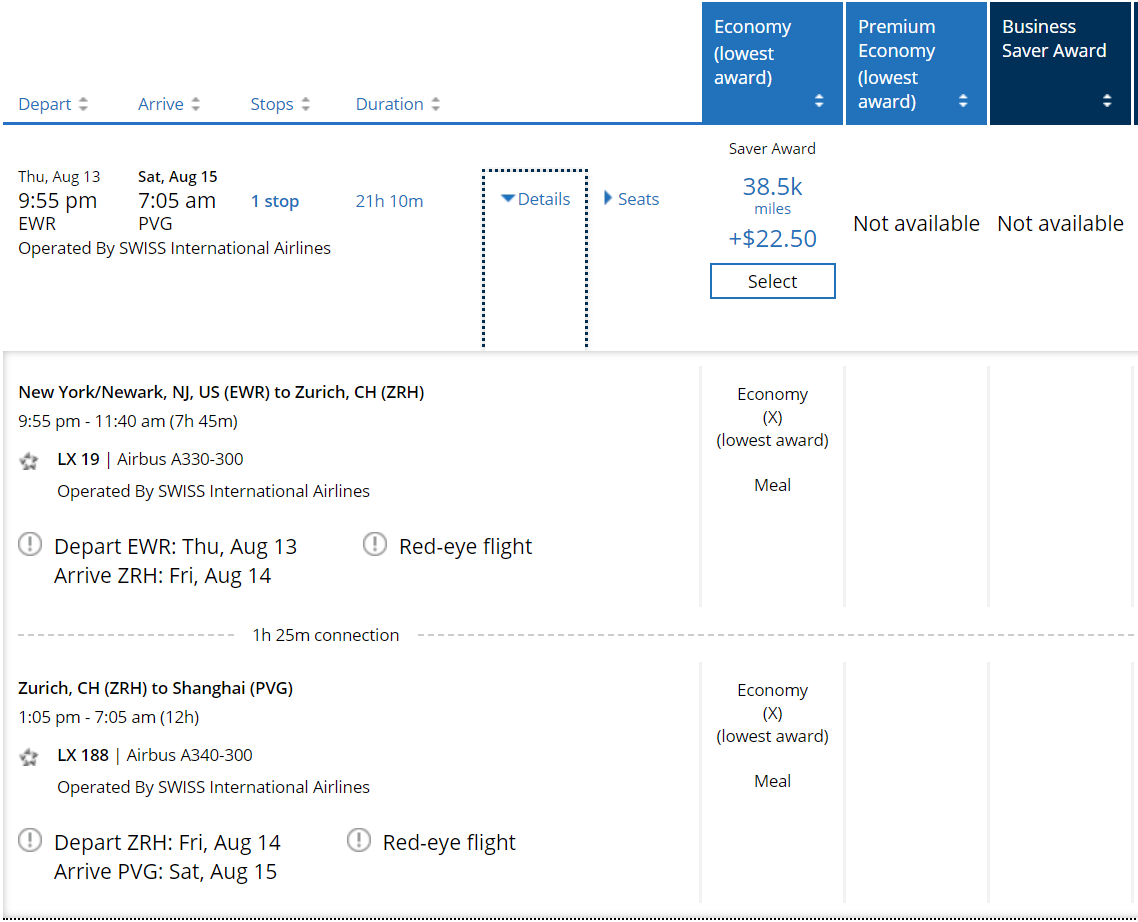Viewport: 1138px width, 922px height.
Task: Click the LX 188 flight number
Action: (83, 755)
